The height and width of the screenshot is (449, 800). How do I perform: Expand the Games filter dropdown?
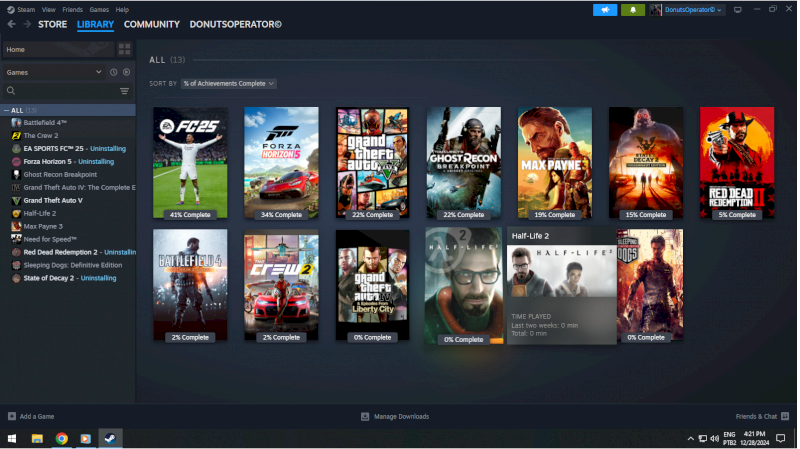click(x=54, y=72)
